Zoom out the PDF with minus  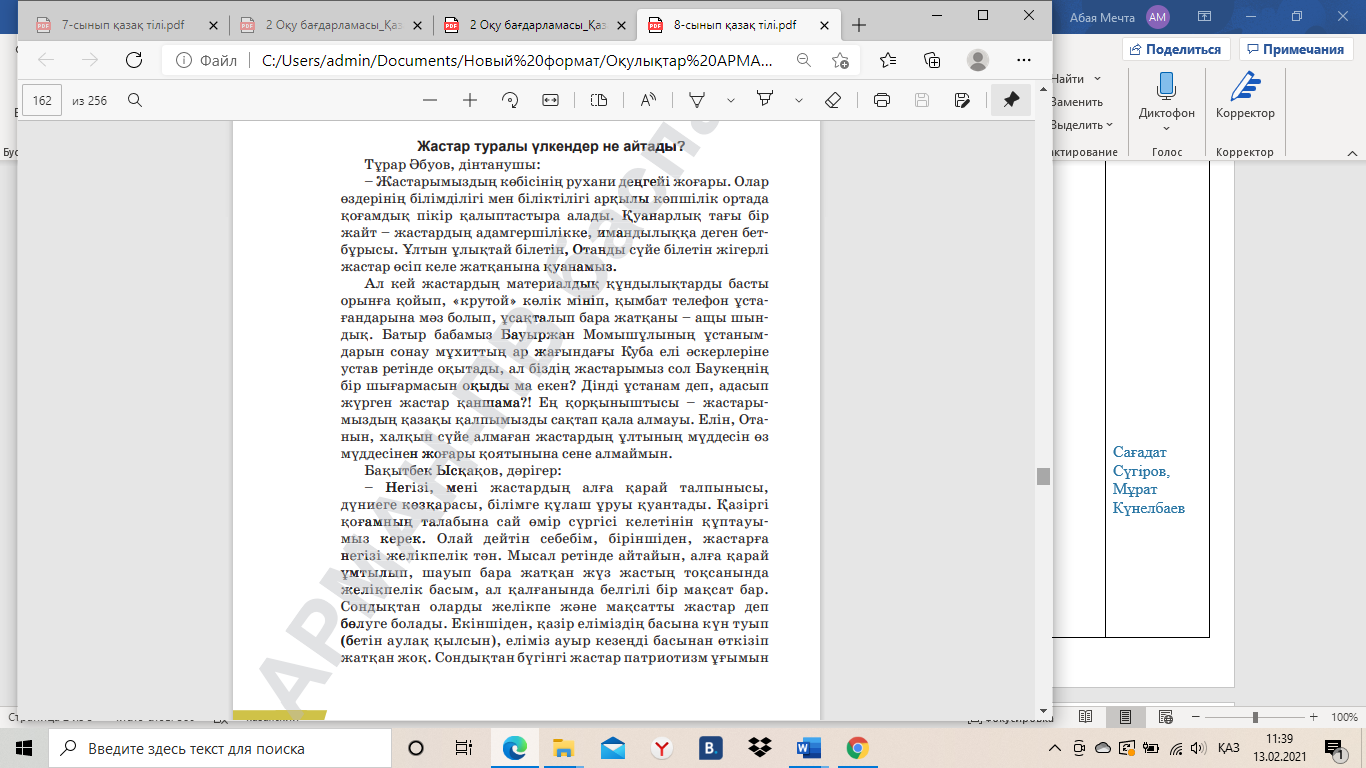coord(430,100)
